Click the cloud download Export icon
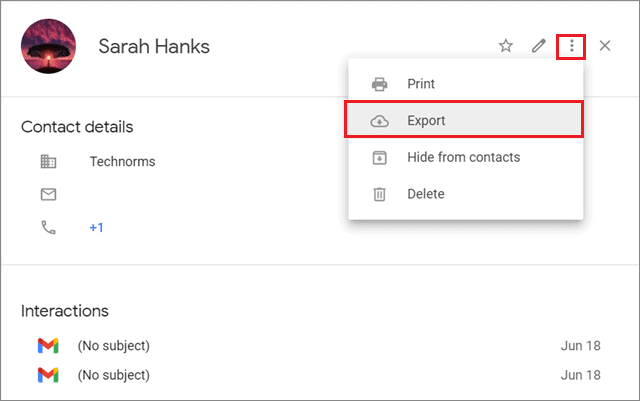Screen dimensions: 640x401 click(380, 121)
